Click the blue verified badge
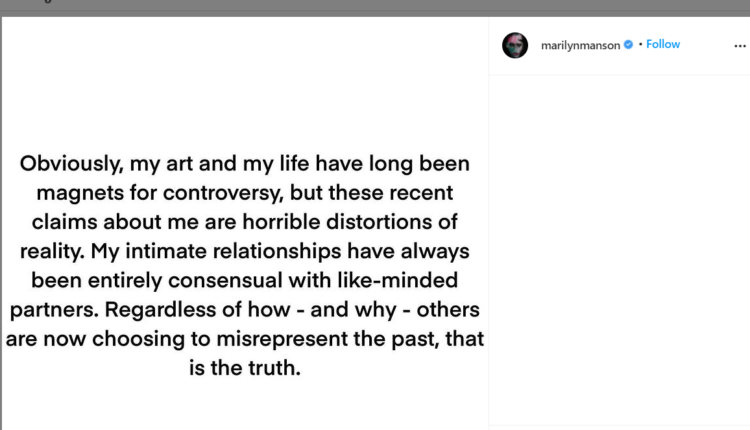The width and height of the screenshot is (750, 430). [x=628, y=45]
